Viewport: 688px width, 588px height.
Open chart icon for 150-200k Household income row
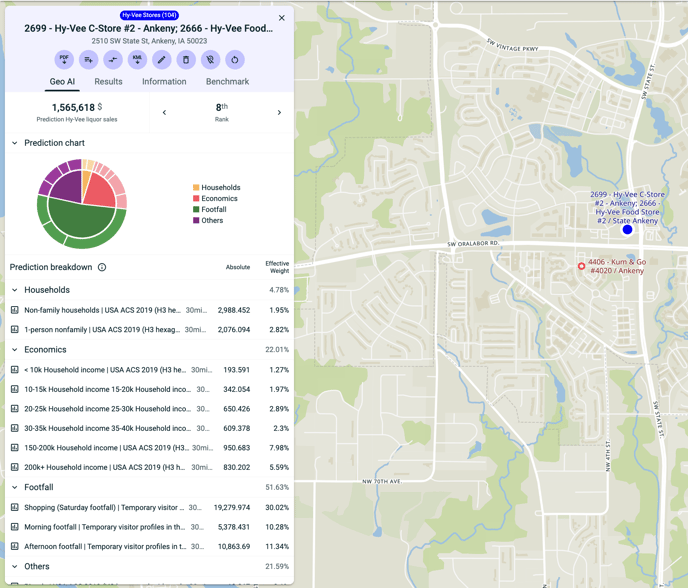pyautogui.click(x=14, y=448)
